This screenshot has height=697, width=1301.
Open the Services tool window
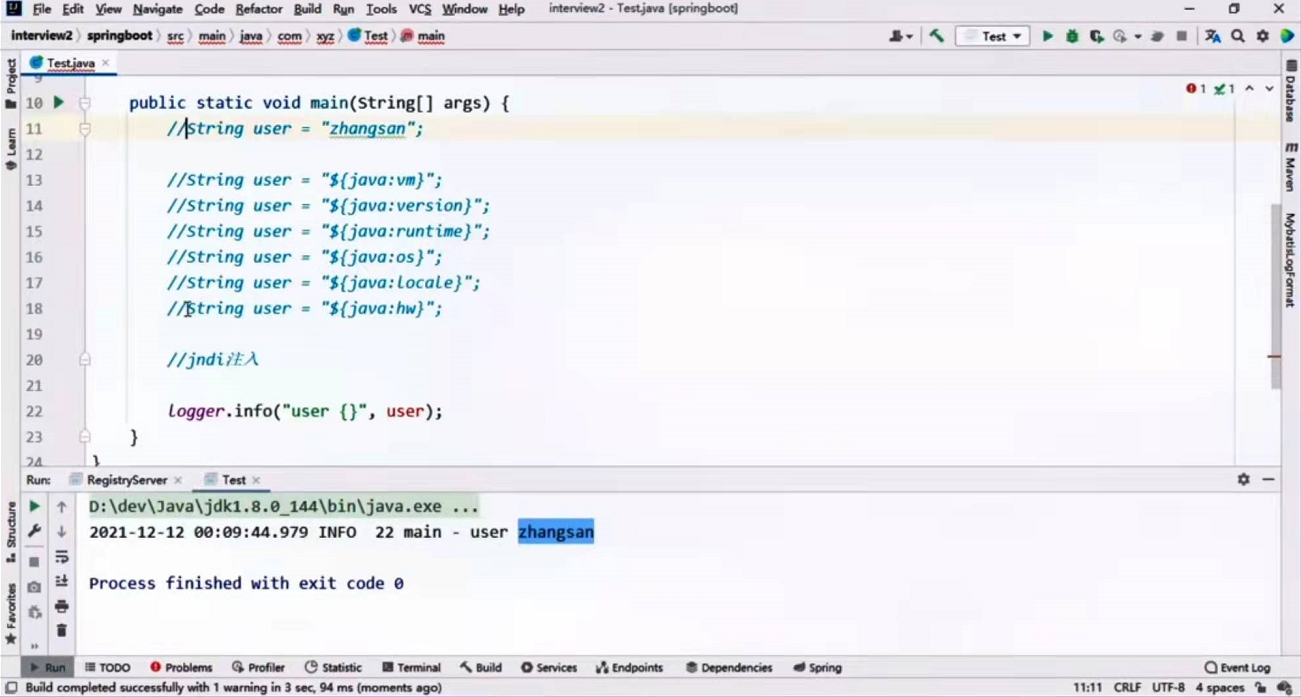[x=549, y=668]
